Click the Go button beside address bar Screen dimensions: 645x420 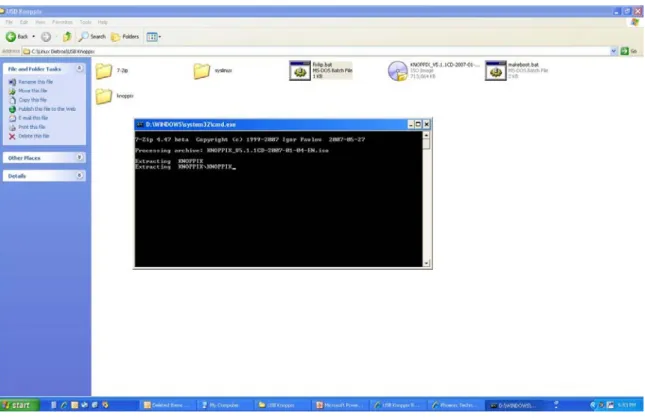pos(629,51)
